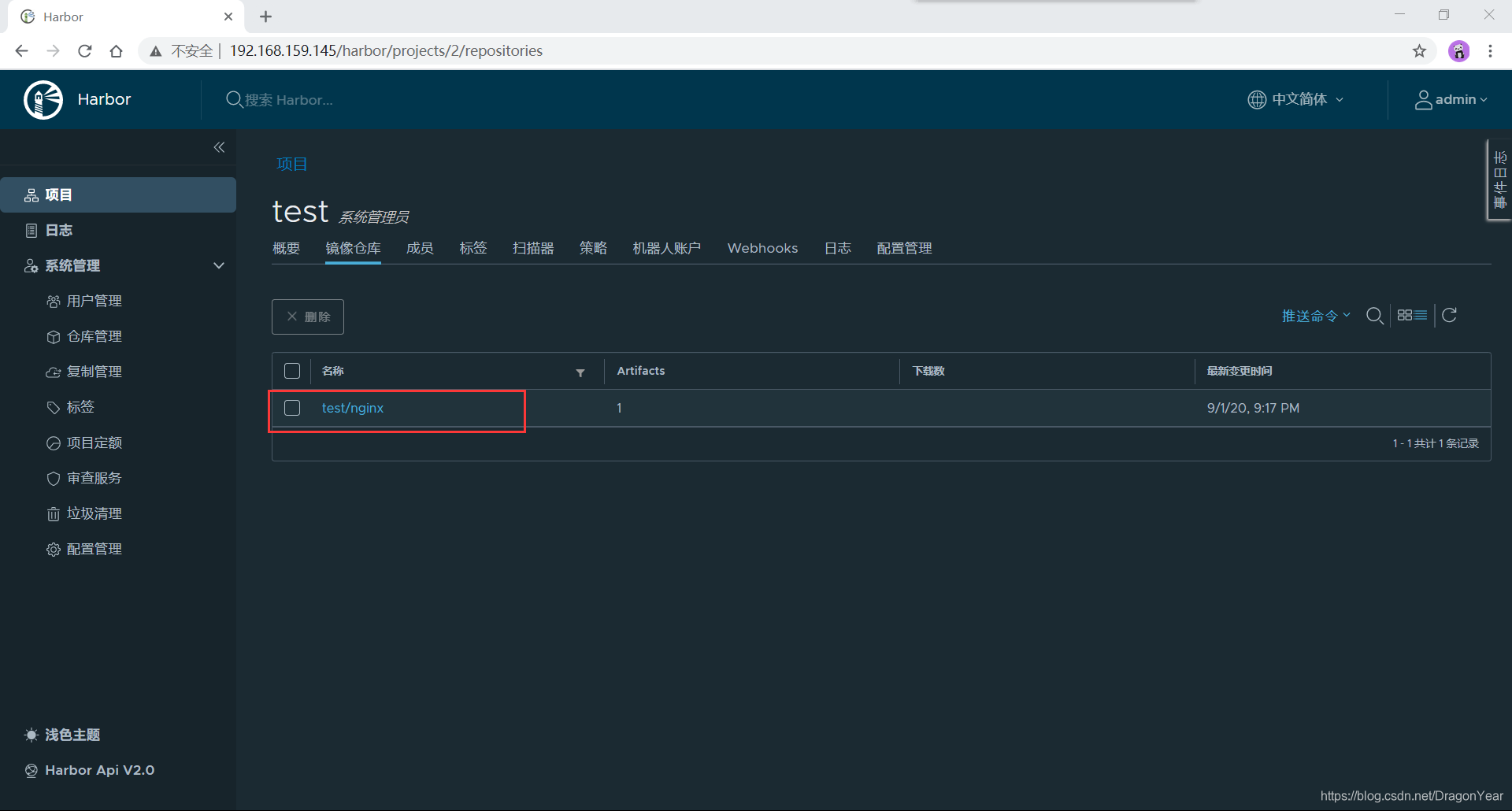Sort by the 下载数 column header
The width and height of the screenshot is (1512, 811).
click(928, 371)
